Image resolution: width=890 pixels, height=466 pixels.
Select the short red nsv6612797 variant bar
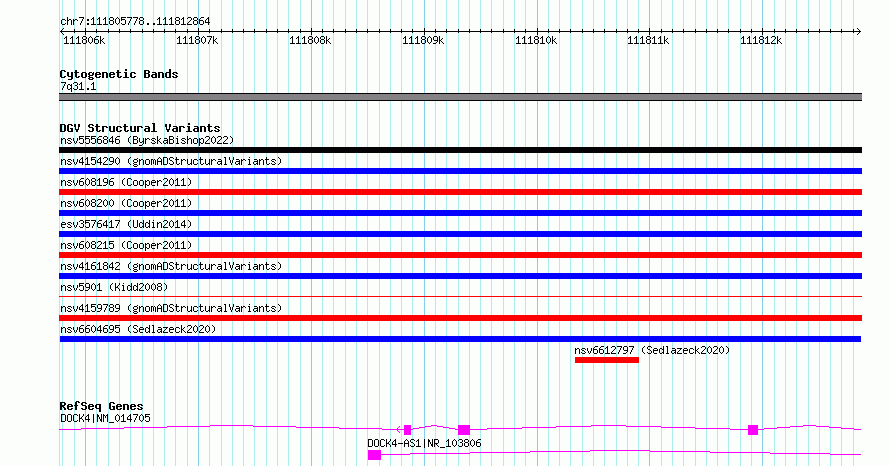point(607,360)
